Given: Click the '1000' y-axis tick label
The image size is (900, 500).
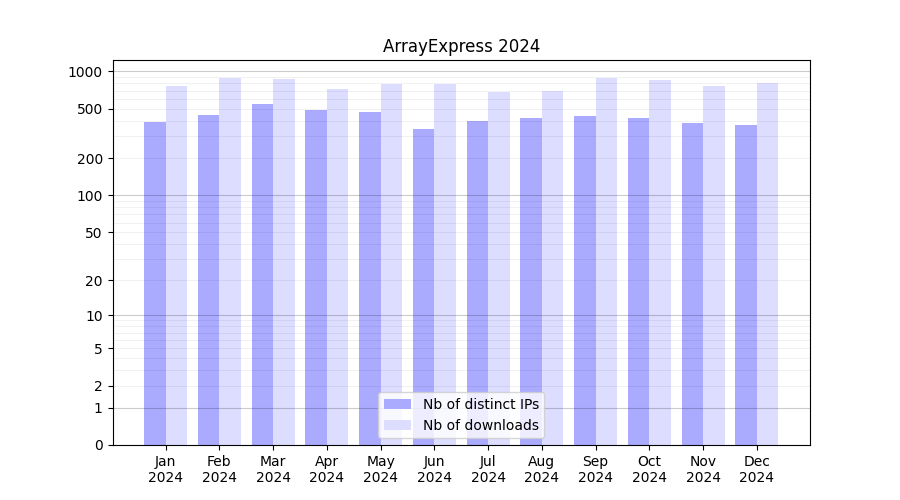Looking at the screenshot, I should (x=85, y=72).
